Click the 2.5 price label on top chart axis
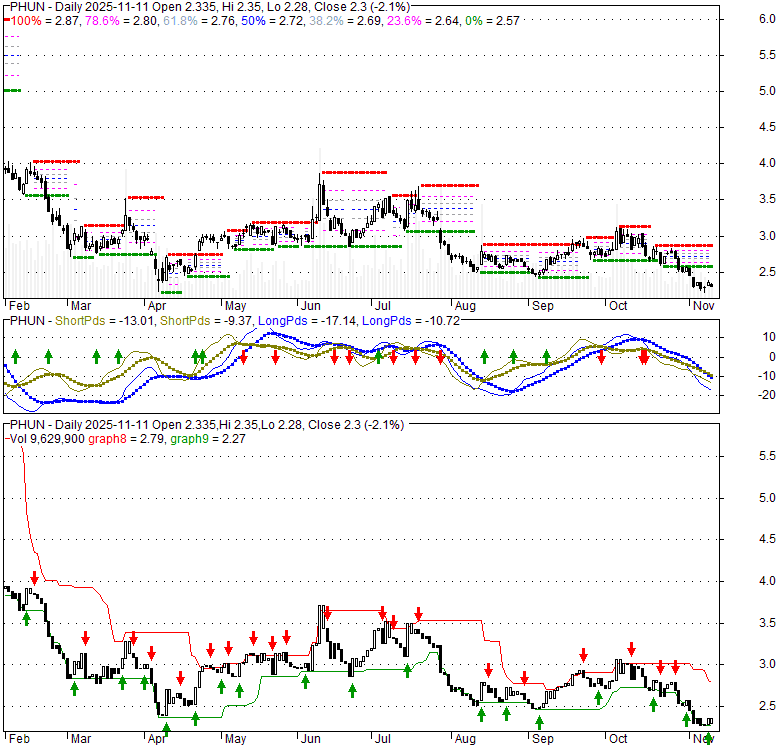The image size is (780, 745). point(767,272)
